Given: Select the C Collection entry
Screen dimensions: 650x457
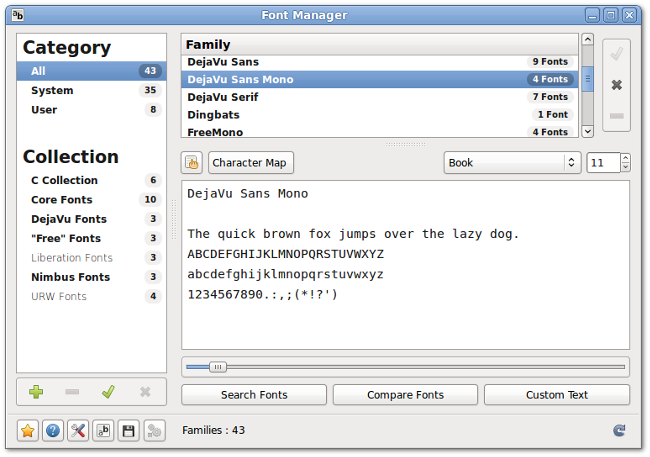Looking at the screenshot, I should coord(92,180).
